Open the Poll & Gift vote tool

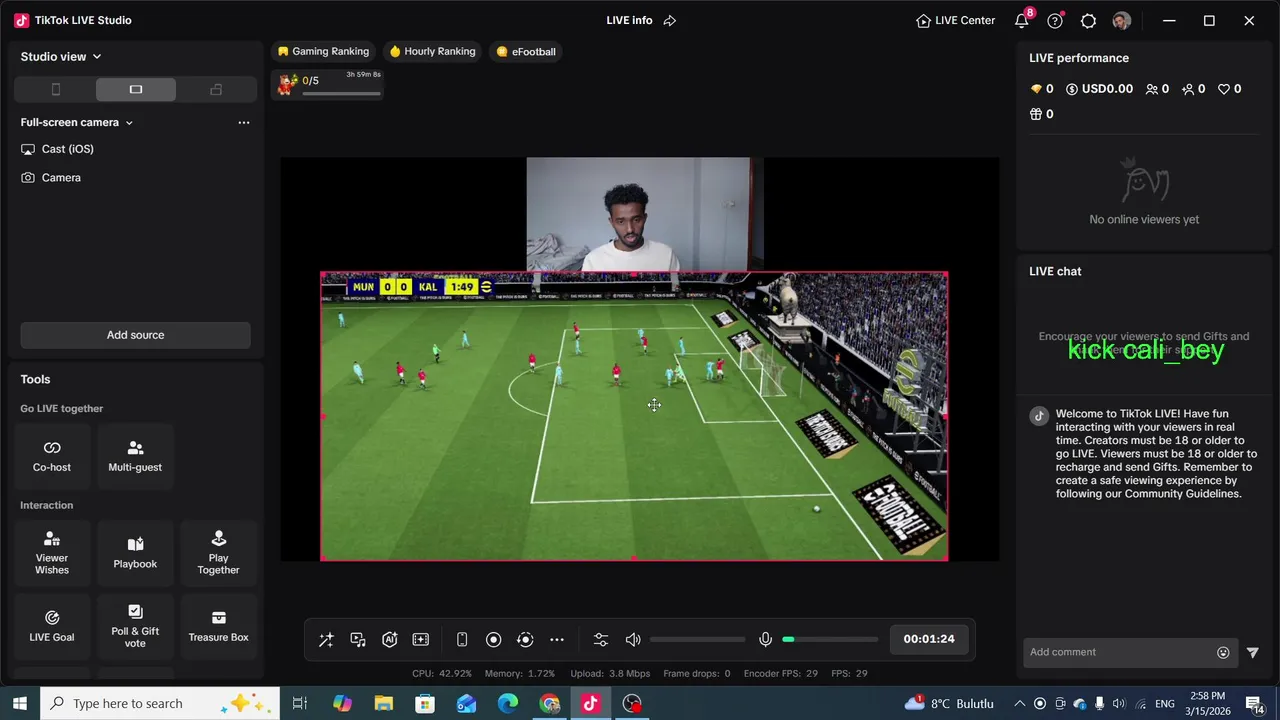pos(135,626)
